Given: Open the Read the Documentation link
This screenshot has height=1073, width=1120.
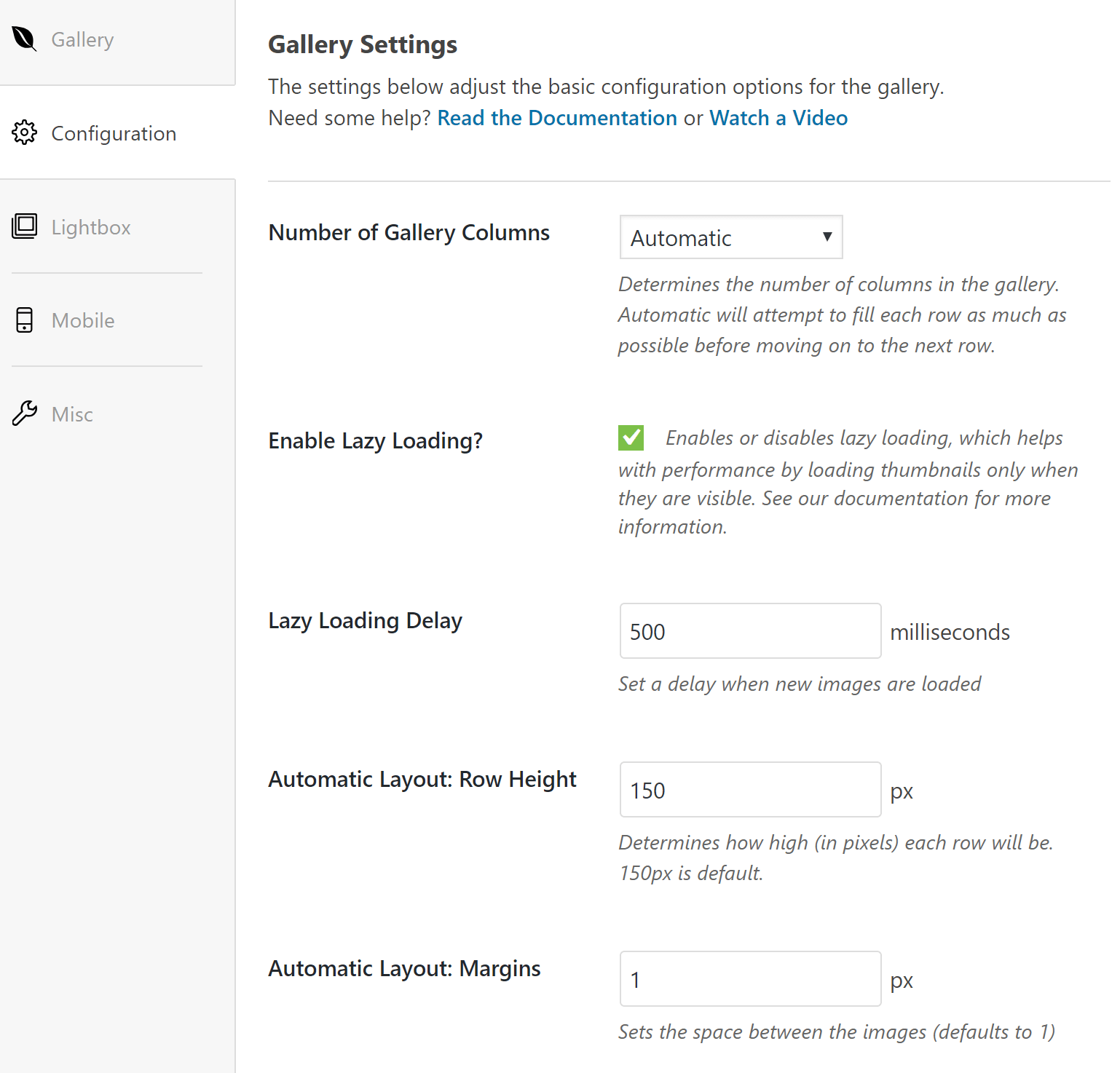Looking at the screenshot, I should coord(556,118).
